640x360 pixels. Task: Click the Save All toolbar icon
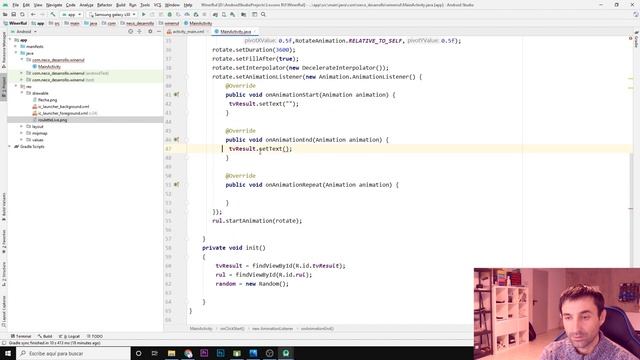(x=13, y=14)
